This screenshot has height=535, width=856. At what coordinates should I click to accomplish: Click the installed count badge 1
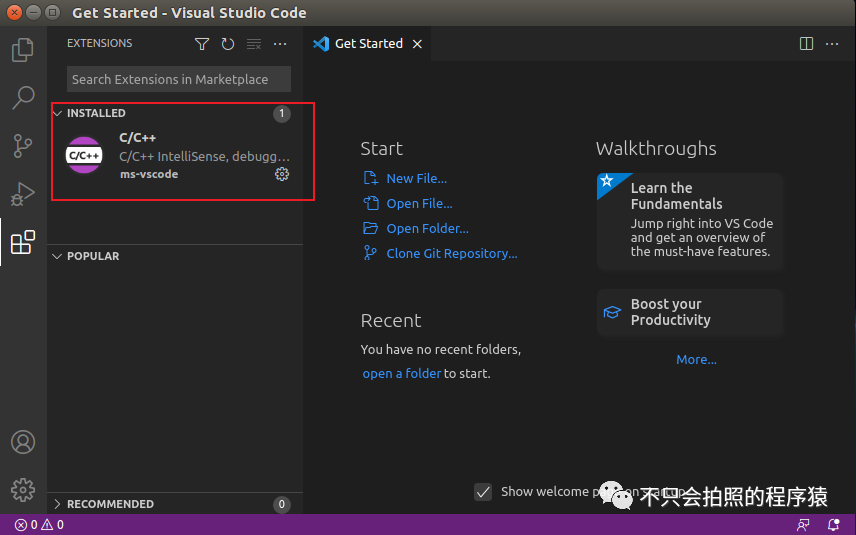coord(282,114)
